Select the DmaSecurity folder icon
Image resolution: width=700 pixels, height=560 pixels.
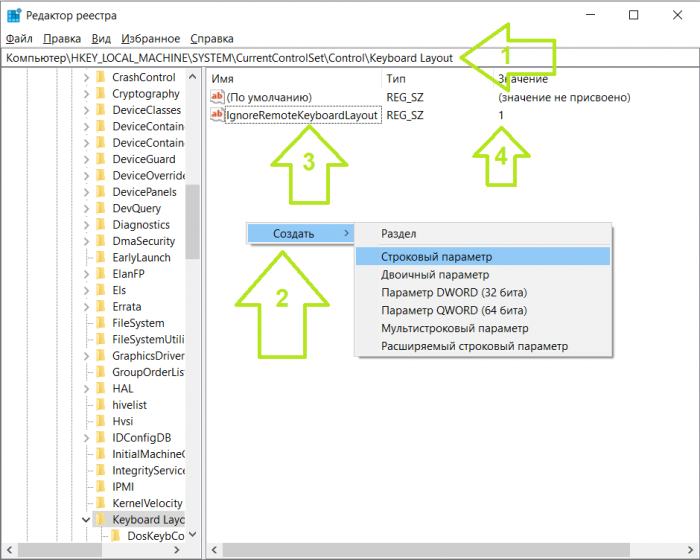coord(101,241)
